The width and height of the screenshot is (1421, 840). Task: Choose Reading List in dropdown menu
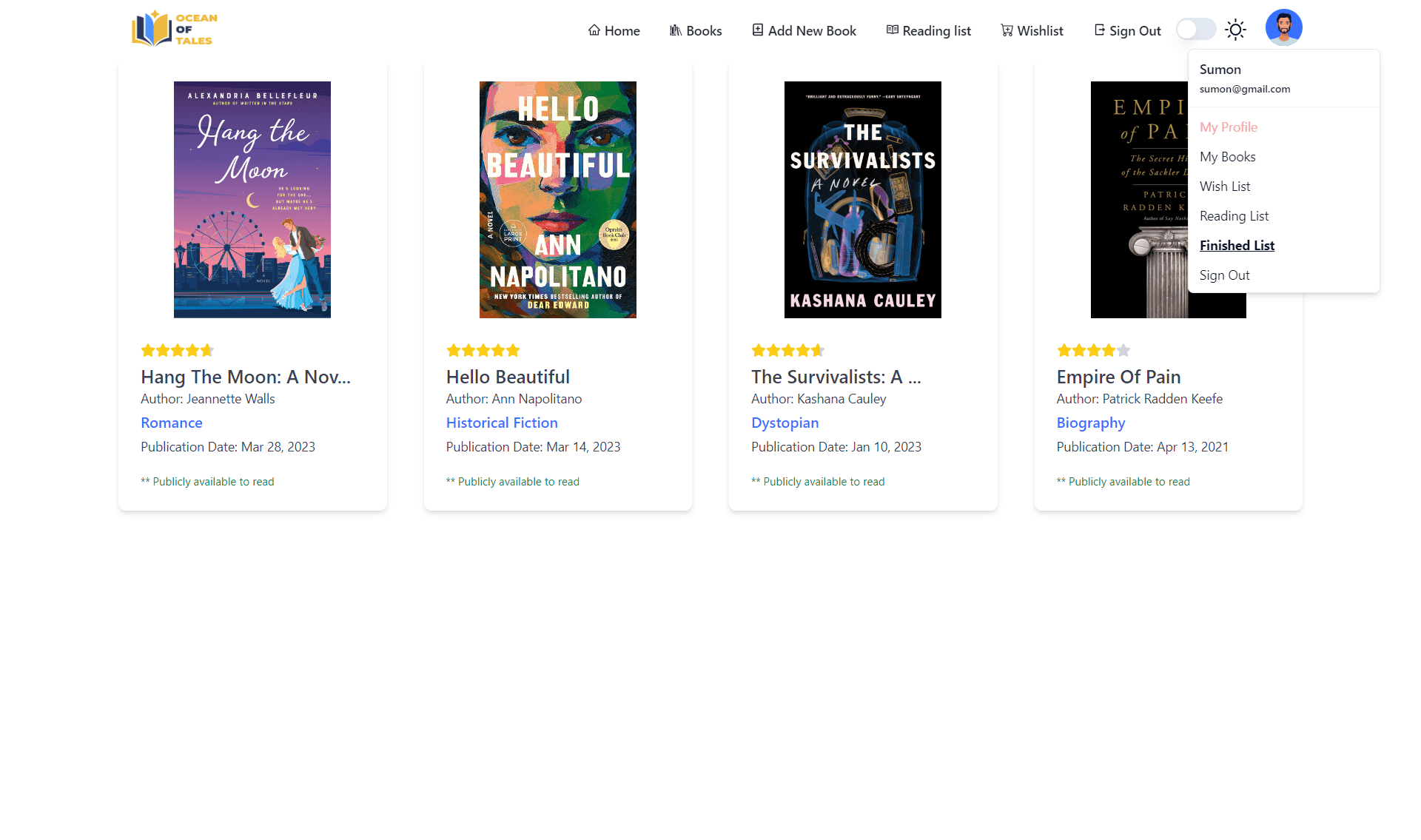point(1234,216)
